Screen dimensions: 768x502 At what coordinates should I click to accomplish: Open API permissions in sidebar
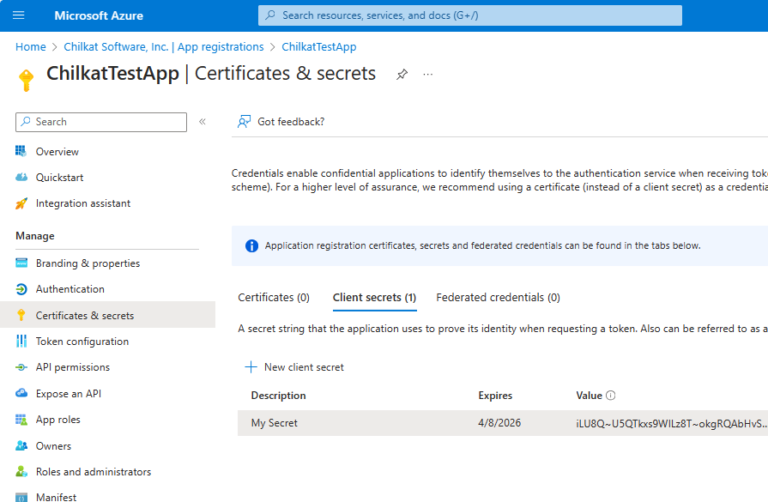(x=73, y=367)
